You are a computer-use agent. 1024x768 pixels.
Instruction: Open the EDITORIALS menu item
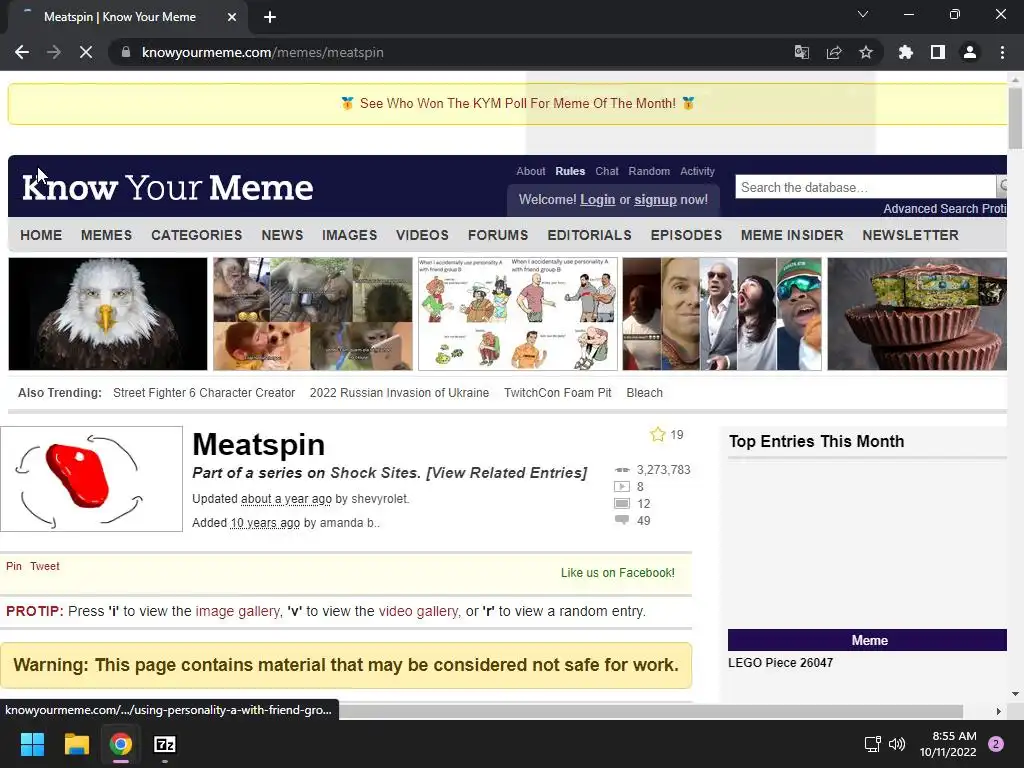pyautogui.click(x=589, y=235)
